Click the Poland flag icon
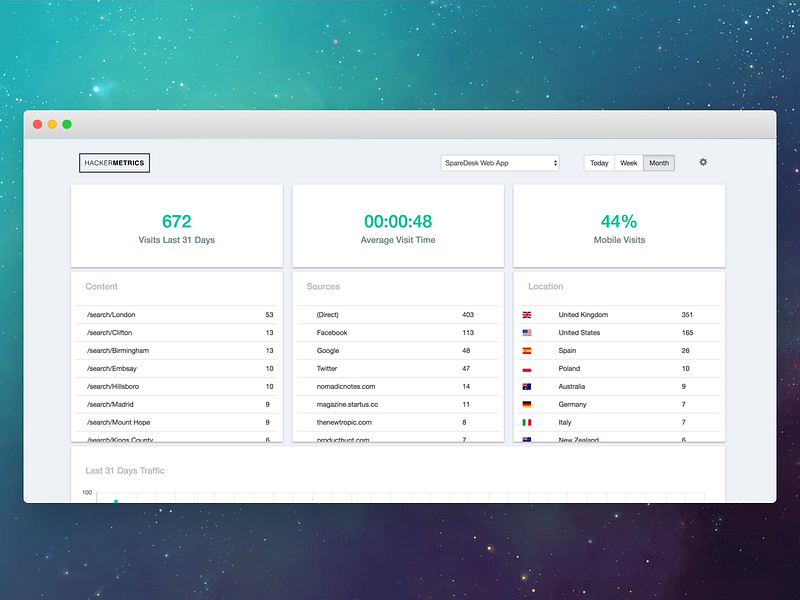 pos(526,368)
